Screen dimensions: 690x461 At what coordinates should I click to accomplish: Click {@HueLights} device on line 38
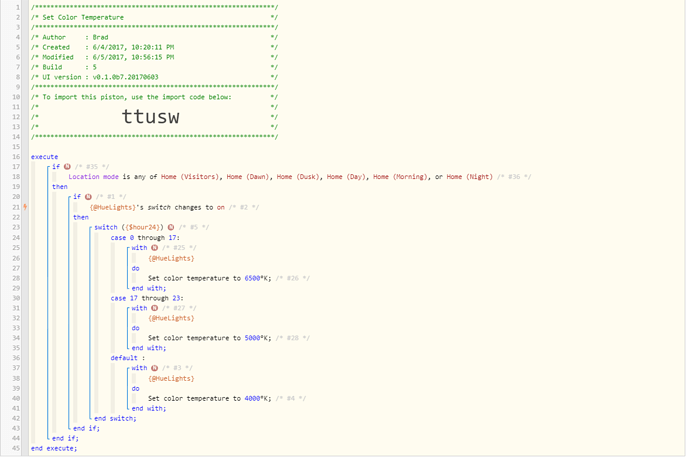pos(171,378)
